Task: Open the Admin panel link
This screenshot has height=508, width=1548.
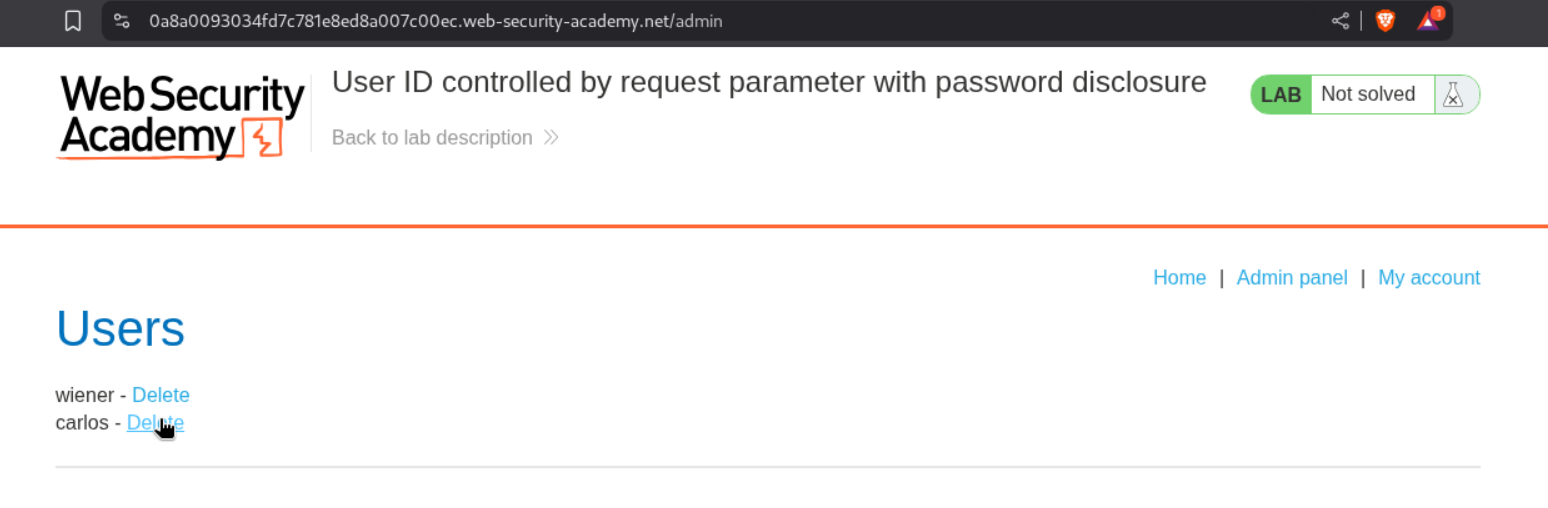Action: [x=1292, y=278]
